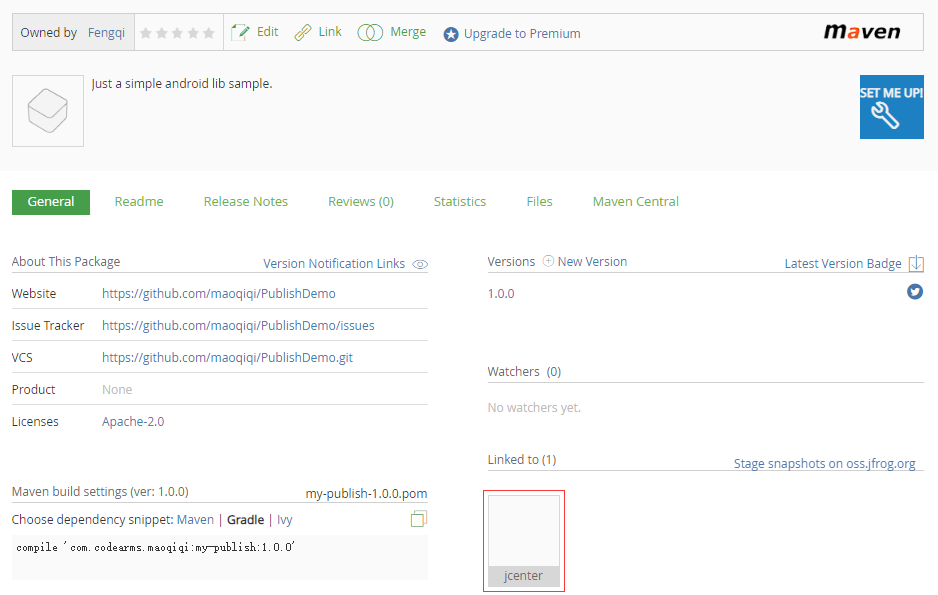Click the package box placeholder image

pos(48,111)
